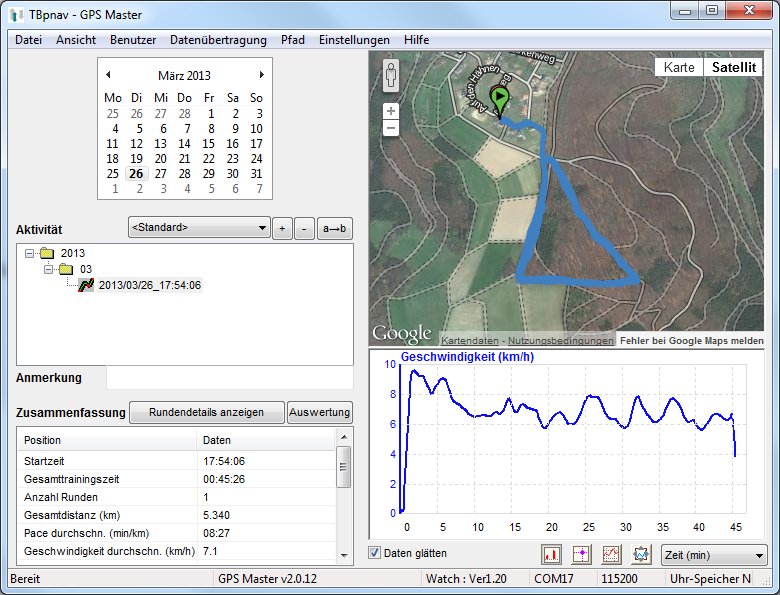Screen dimensions: 780x595
Task: Open the Datenübertragung menu
Action: pos(218,40)
